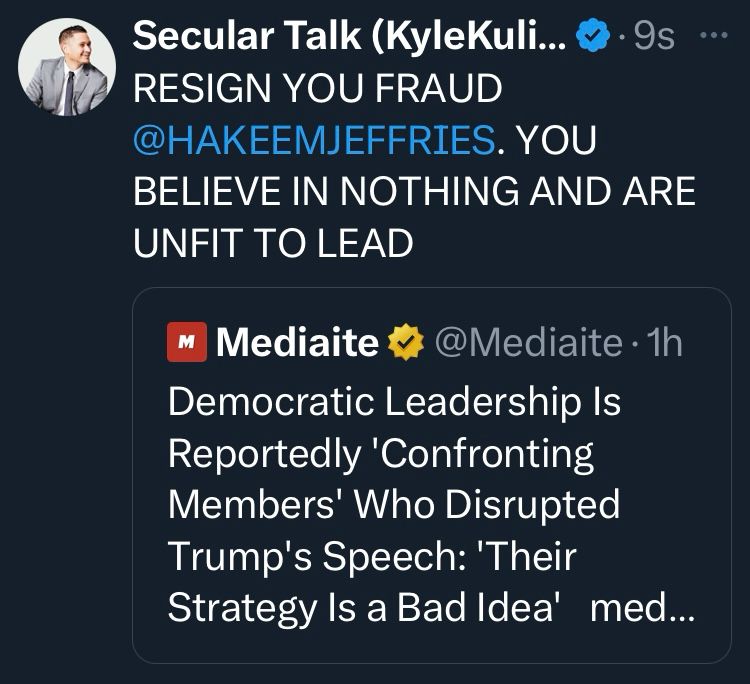Open the quoted "Democratic Leadership Is" headline
The image size is (750, 684).
click(394, 402)
